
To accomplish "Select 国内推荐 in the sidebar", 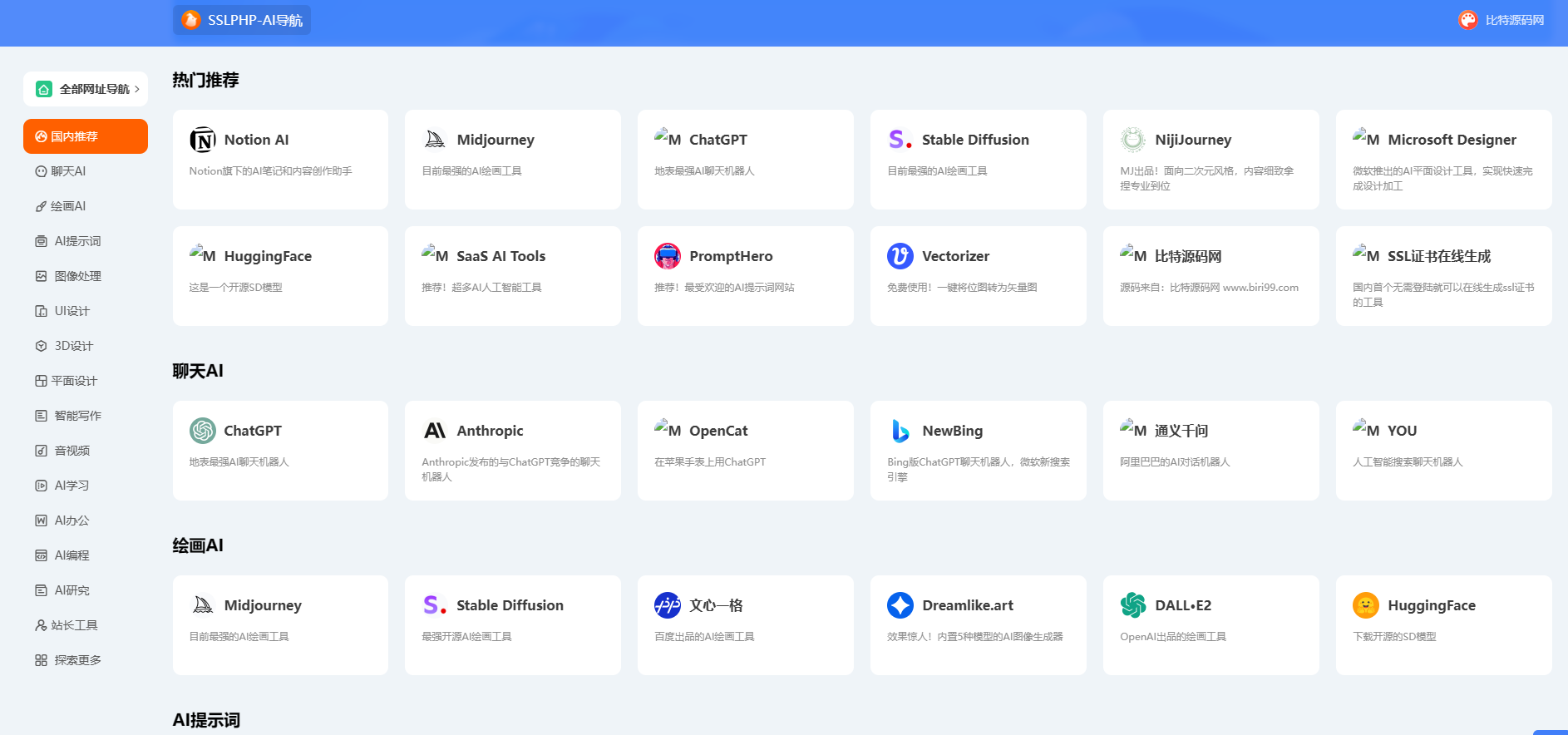I will coord(86,136).
